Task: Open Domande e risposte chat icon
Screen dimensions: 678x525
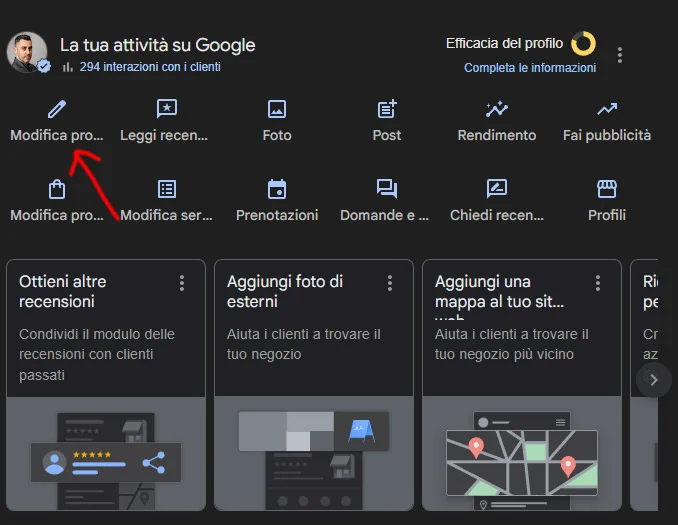Action: coord(387,189)
